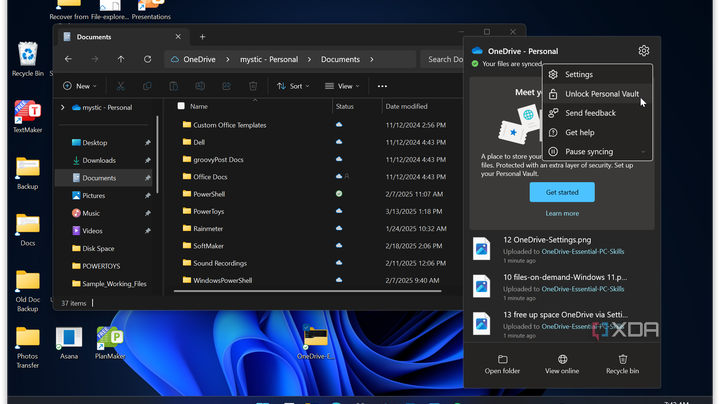The height and width of the screenshot is (404, 720).
Task: Select Get help menu item
Action: point(597,132)
